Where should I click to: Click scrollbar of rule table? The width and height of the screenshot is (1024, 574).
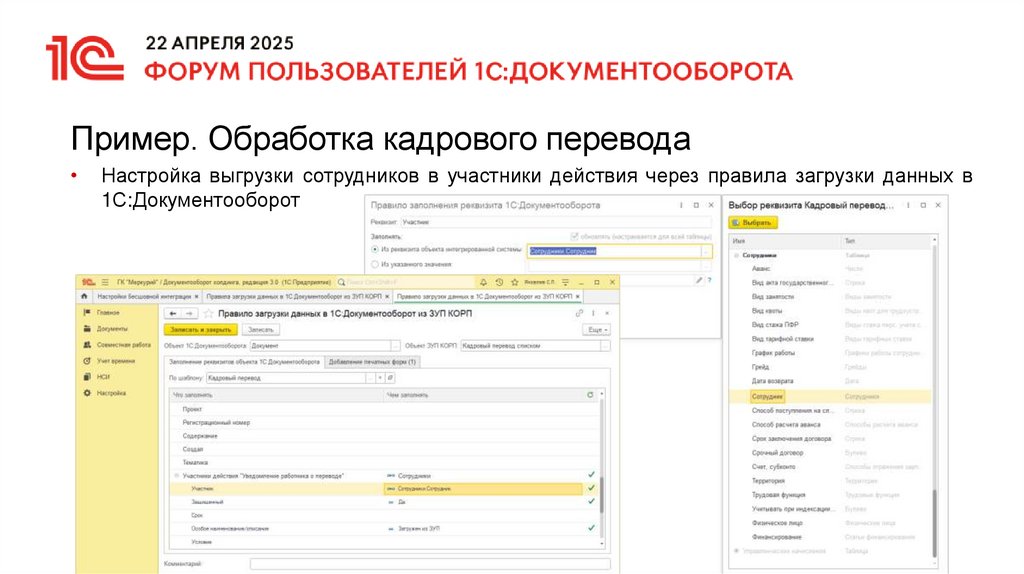[601, 495]
